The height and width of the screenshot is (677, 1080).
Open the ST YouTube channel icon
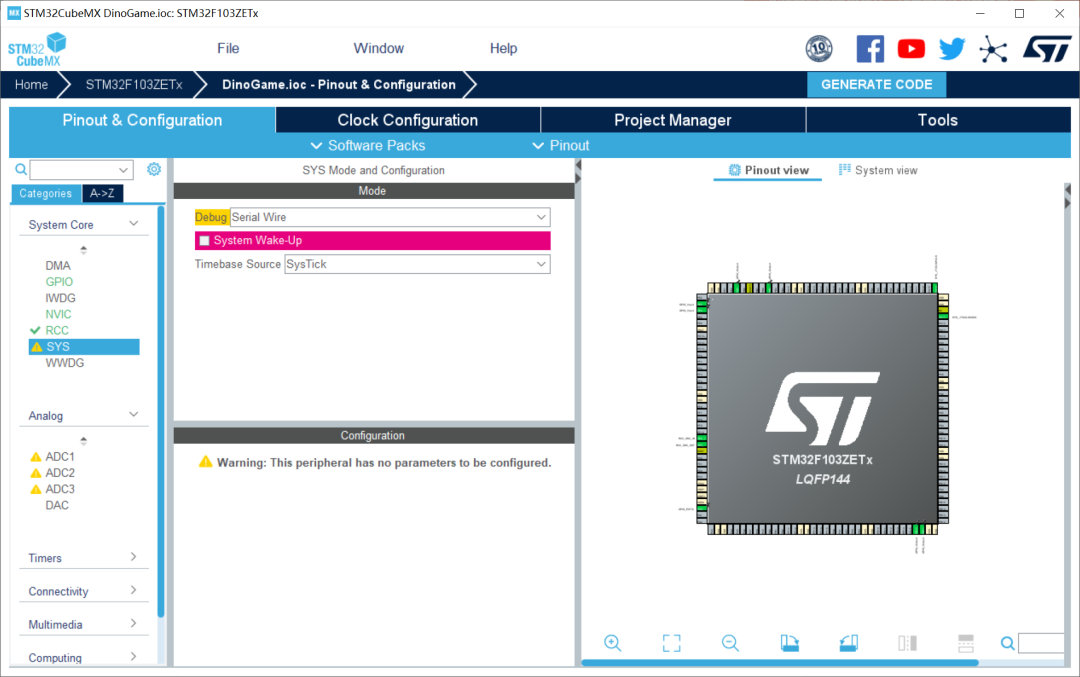[911, 48]
